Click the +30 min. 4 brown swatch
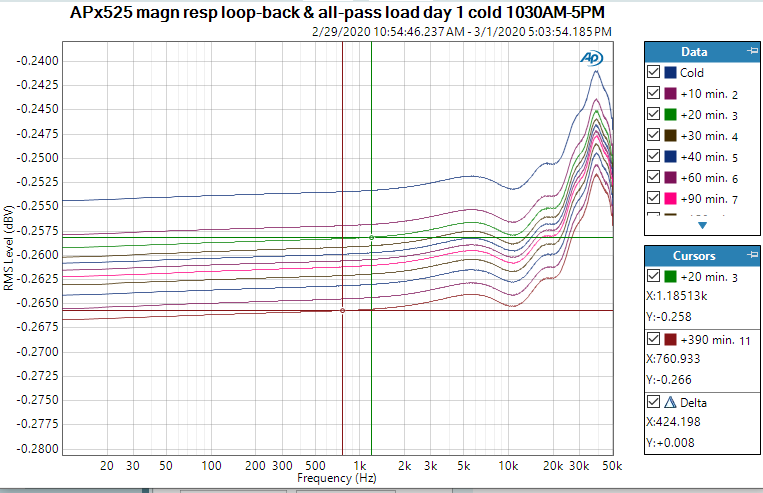763x493 pixels. tap(670, 135)
